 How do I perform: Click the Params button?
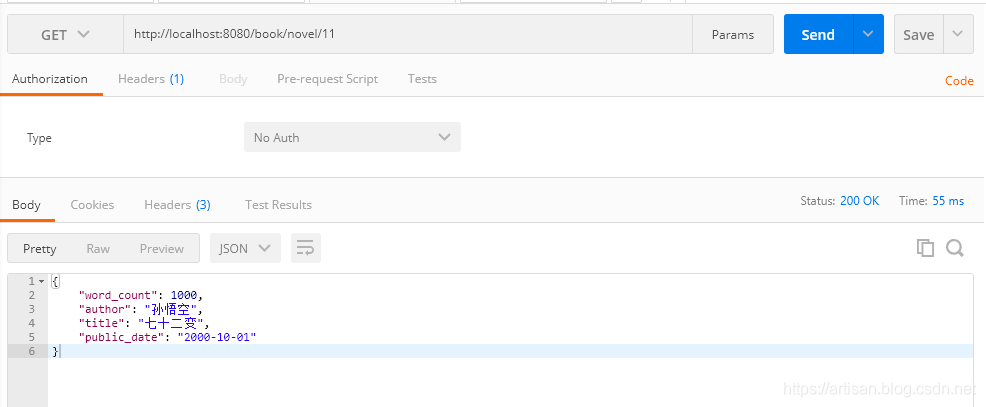coord(732,35)
